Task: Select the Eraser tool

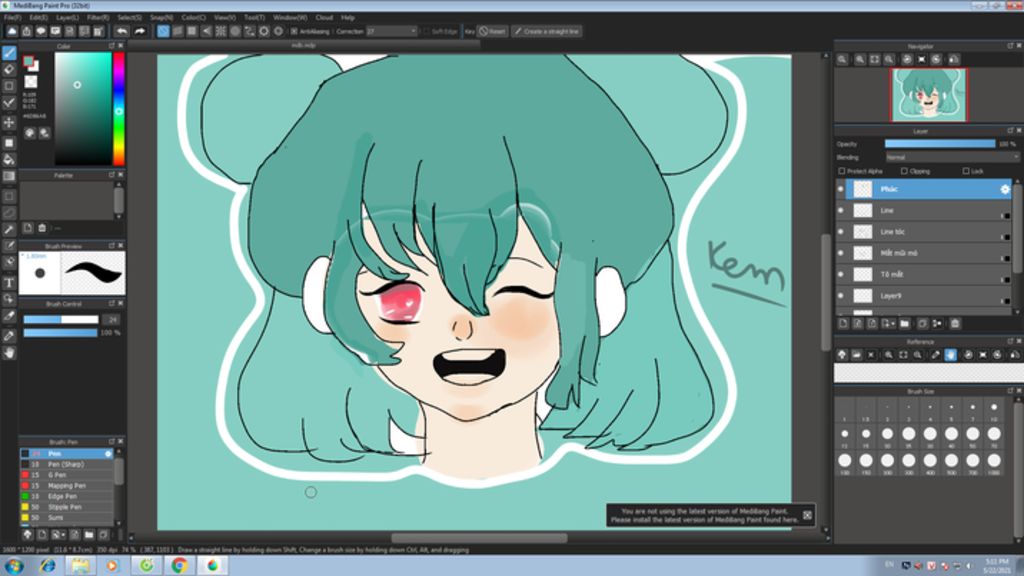Action: tap(9, 69)
